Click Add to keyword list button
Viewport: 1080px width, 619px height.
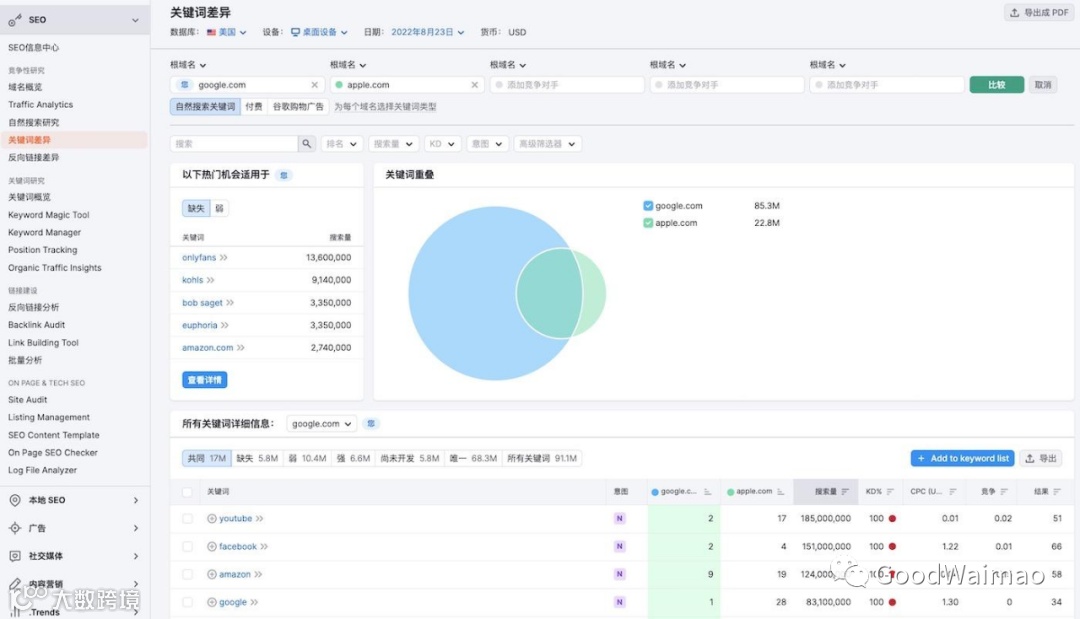(962, 458)
